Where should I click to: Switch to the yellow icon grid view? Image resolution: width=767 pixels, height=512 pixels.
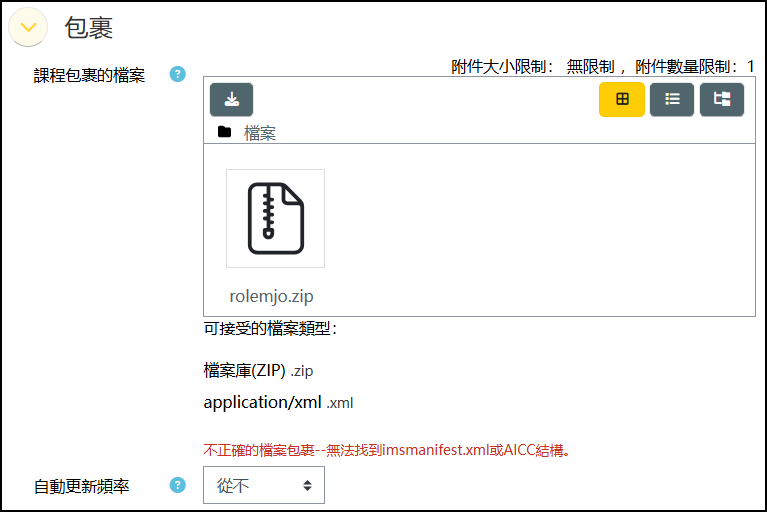click(x=622, y=100)
